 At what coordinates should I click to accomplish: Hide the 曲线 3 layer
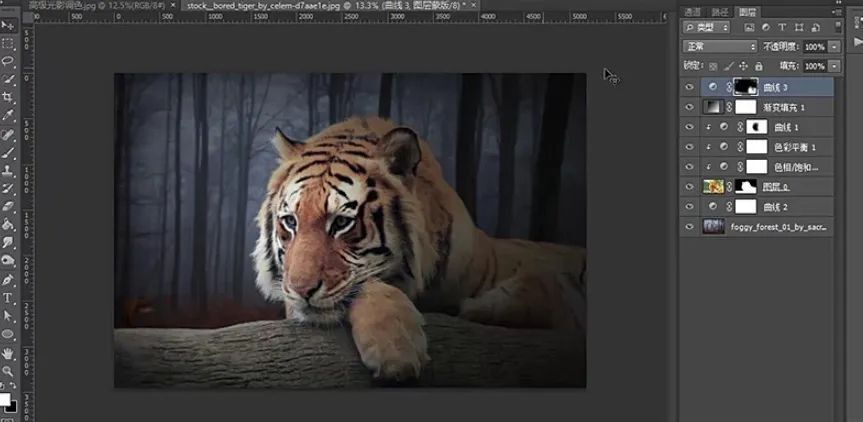point(689,87)
